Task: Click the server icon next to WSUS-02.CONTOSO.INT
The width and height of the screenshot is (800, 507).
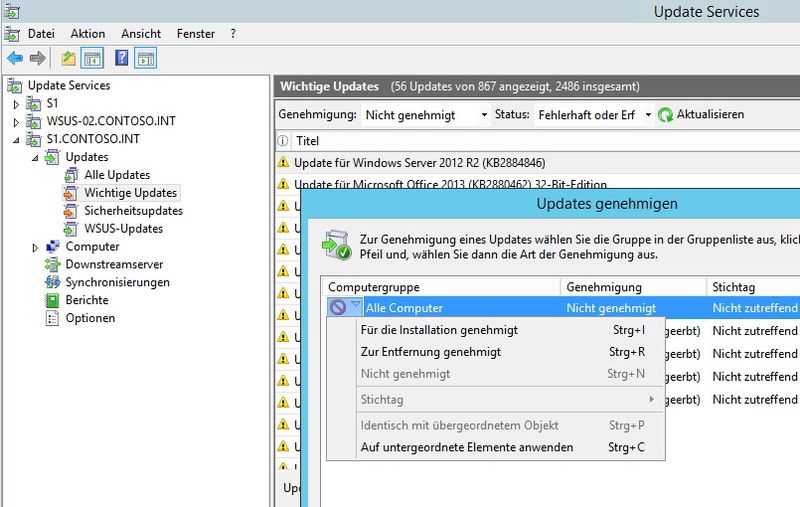Action: coord(34,121)
